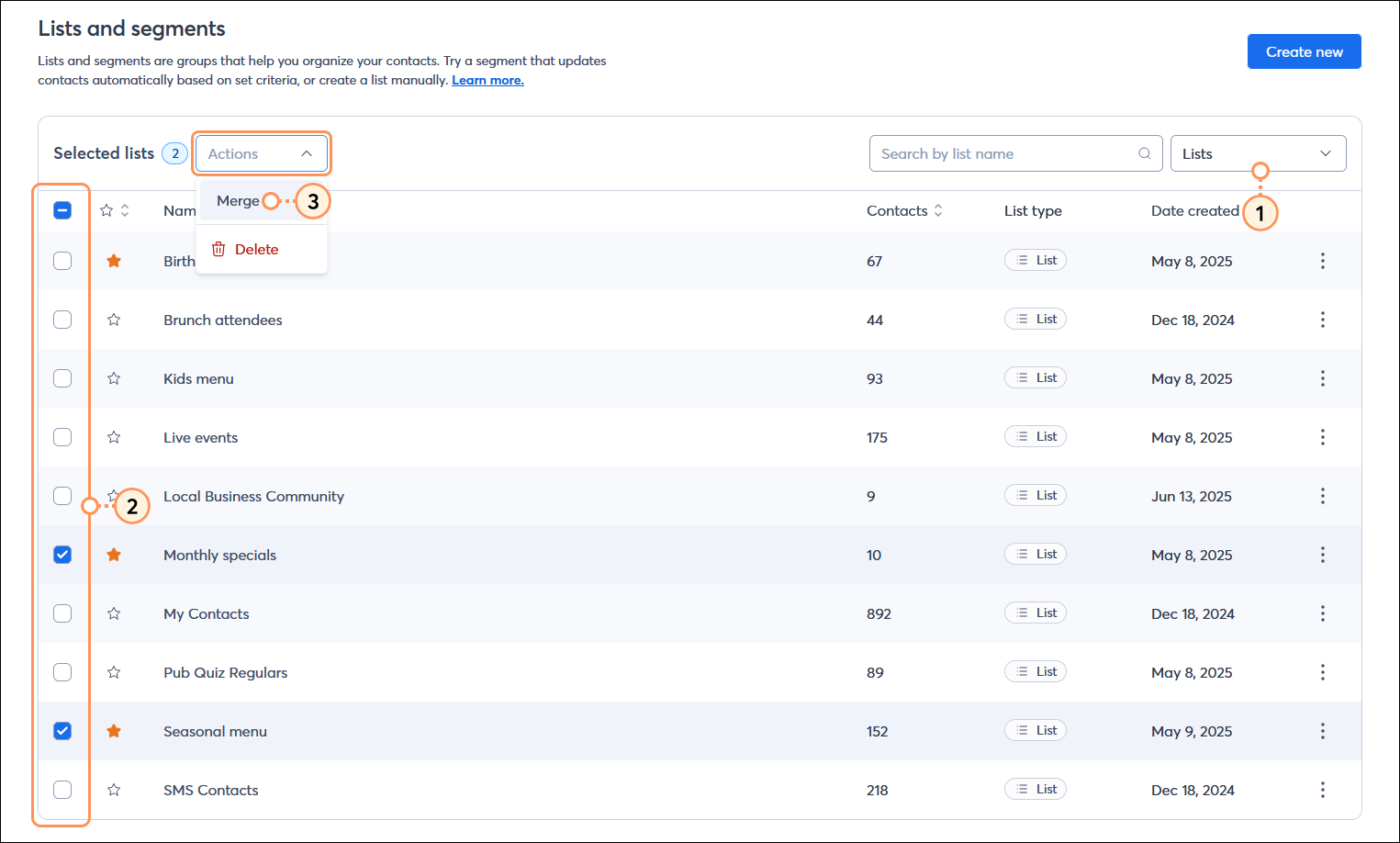1400x843 pixels.
Task: Click the trash icon beside Delete
Action: pos(218,248)
